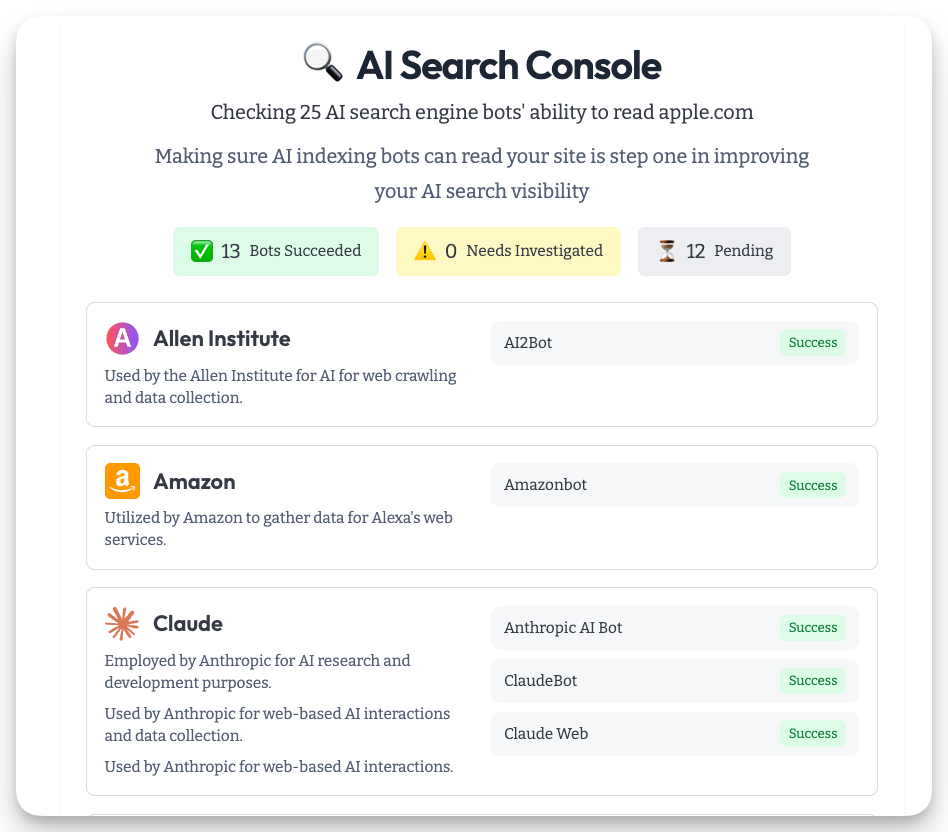The image size is (948, 832).
Task: Open the ClaudeBot result row
Action: (x=640, y=681)
